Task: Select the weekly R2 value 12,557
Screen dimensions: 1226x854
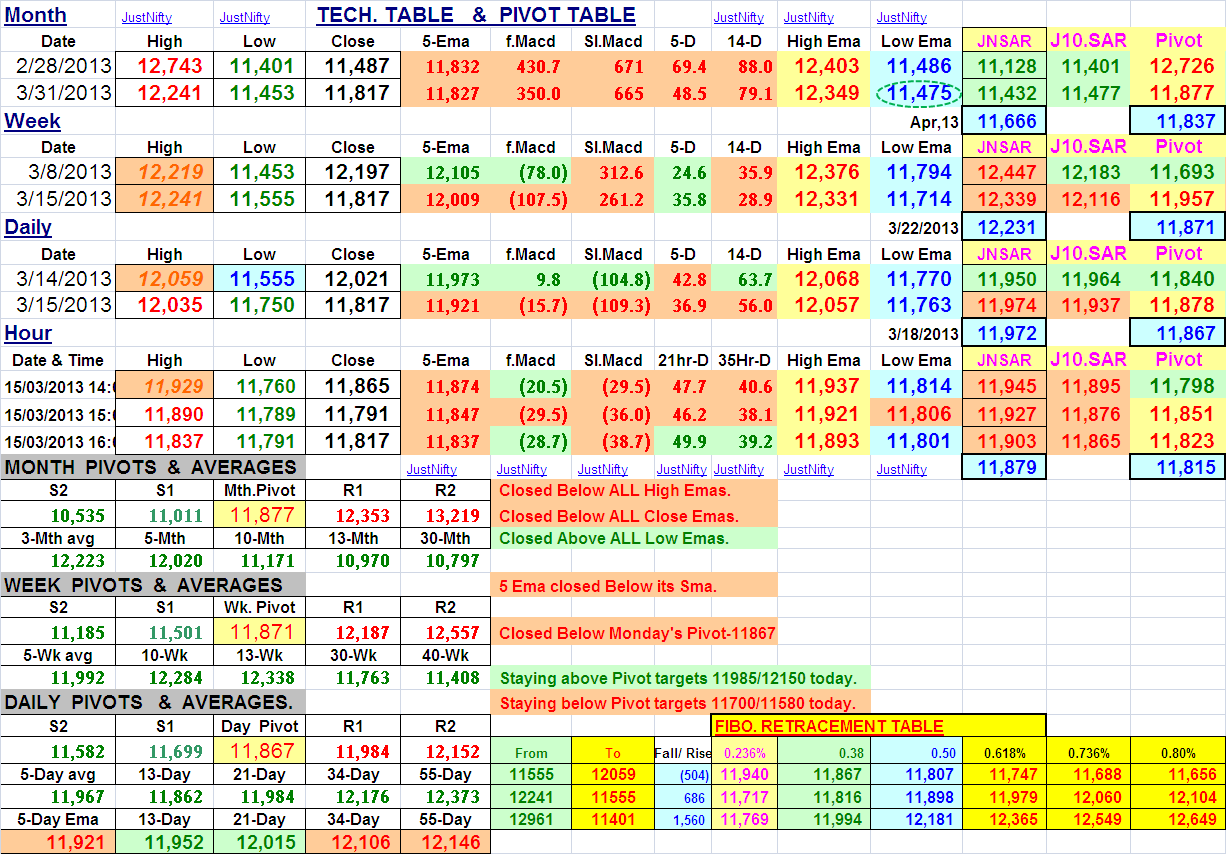Action: coord(446,633)
